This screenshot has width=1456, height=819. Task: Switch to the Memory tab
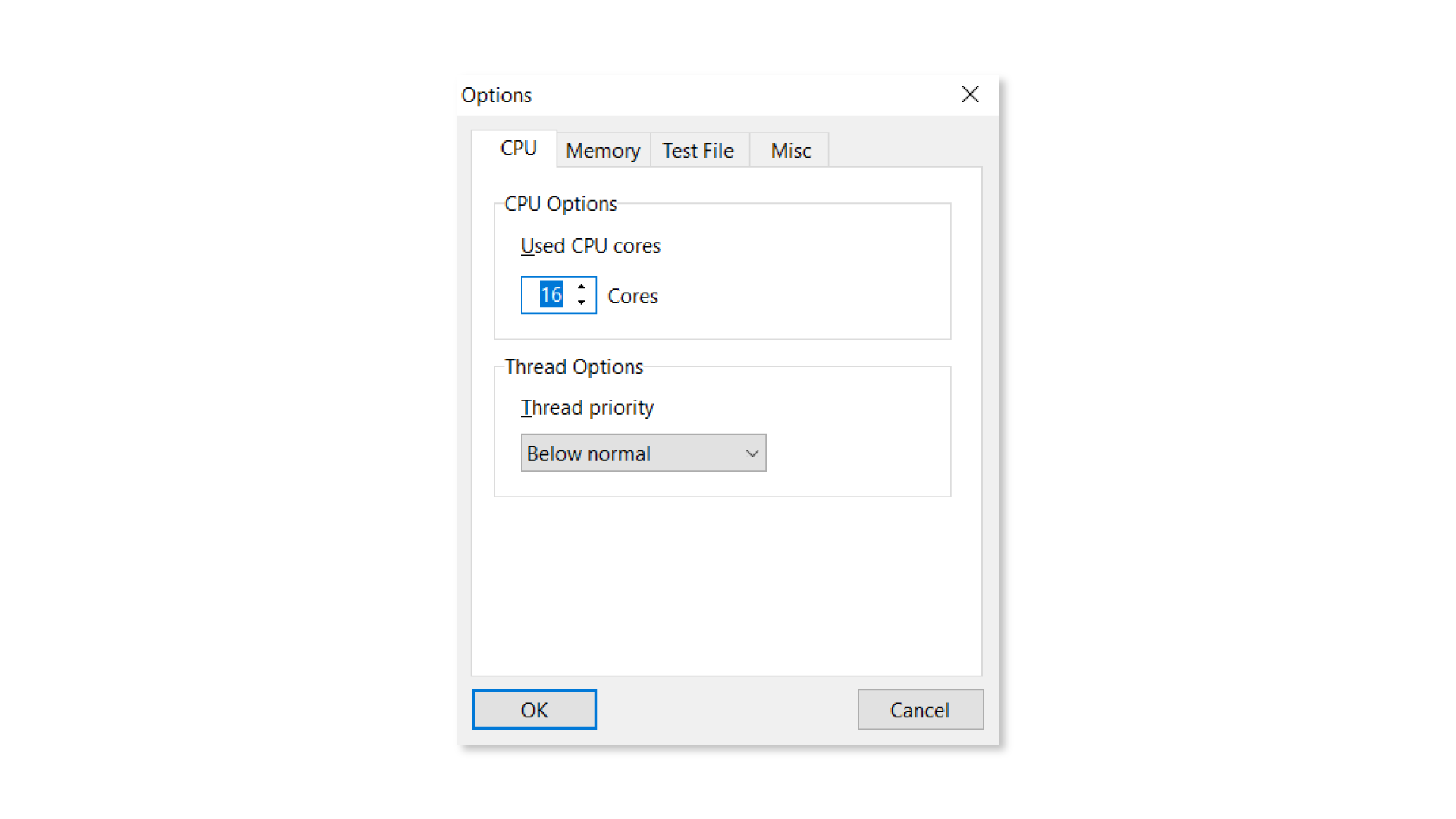603,151
